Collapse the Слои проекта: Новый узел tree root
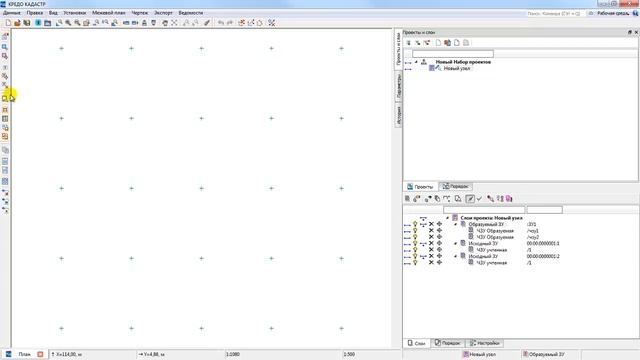 click(447, 218)
